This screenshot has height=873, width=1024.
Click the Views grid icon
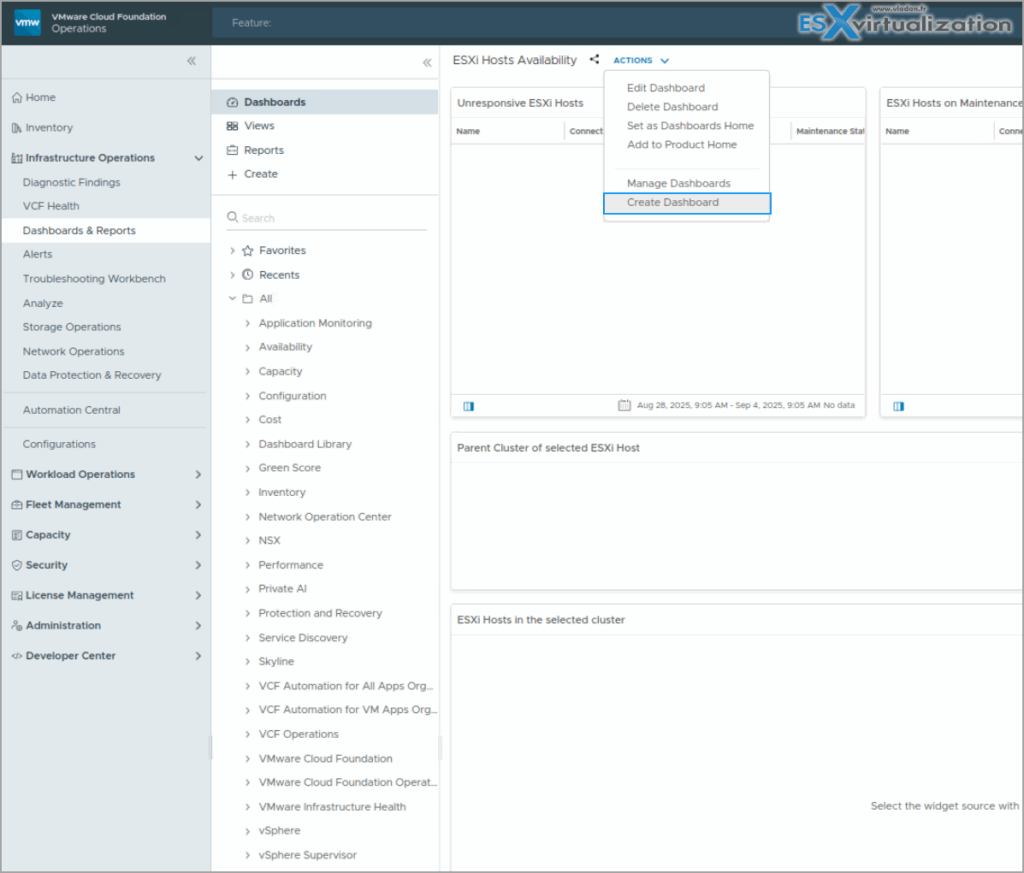232,126
